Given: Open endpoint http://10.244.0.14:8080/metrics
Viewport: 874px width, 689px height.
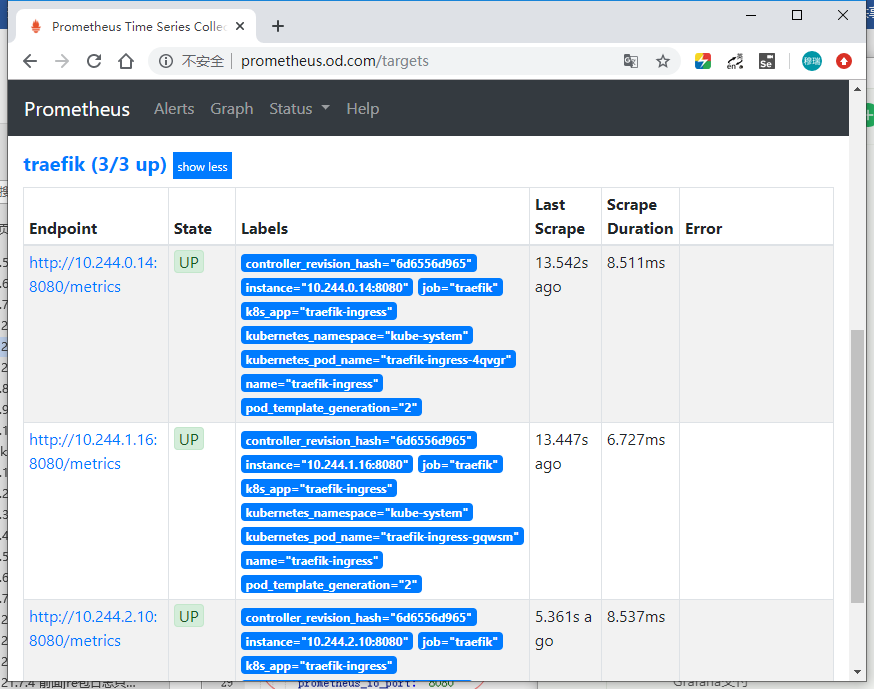Looking at the screenshot, I should tap(93, 274).
